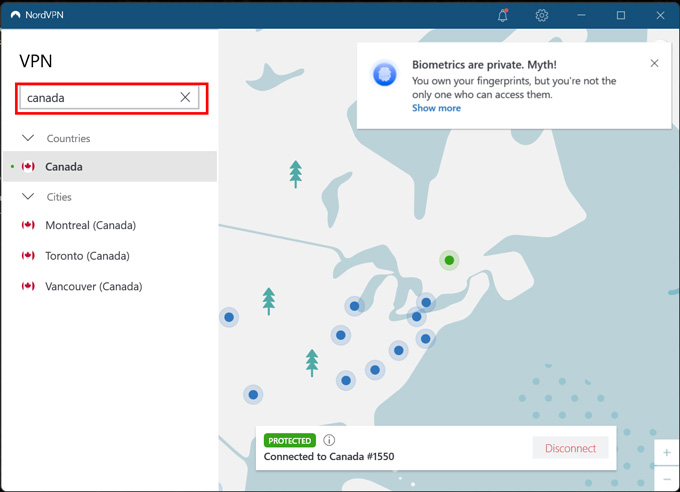
Task: Click the 'Connected to Canada #1550' text
Action: (x=329, y=456)
